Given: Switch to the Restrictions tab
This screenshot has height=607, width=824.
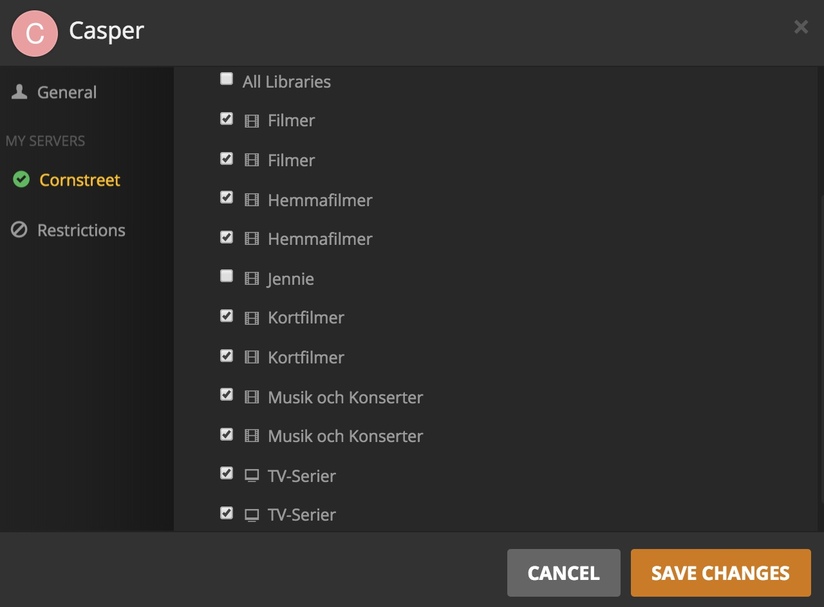Looking at the screenshot, I should pyautogui.click(x=81, y=230).
